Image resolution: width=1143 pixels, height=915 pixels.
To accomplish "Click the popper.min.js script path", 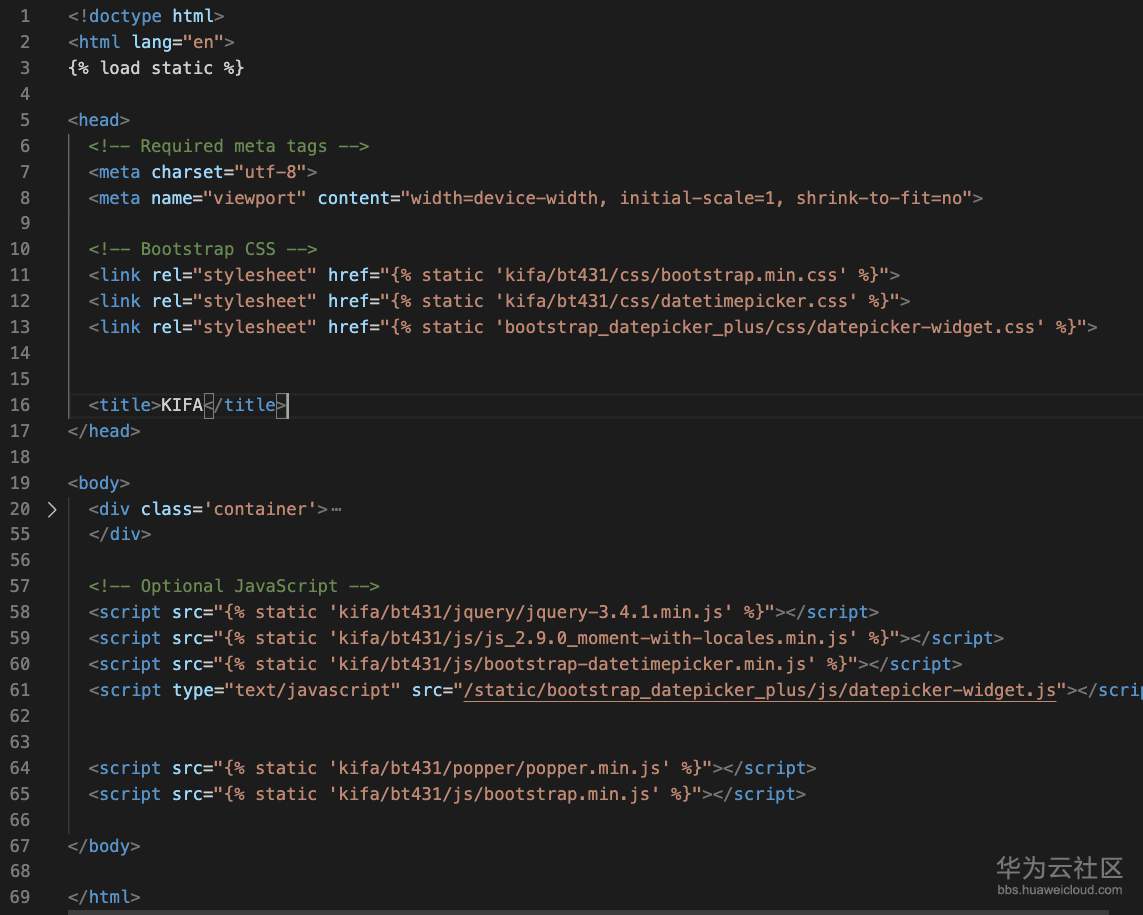I will click(510, 768).
